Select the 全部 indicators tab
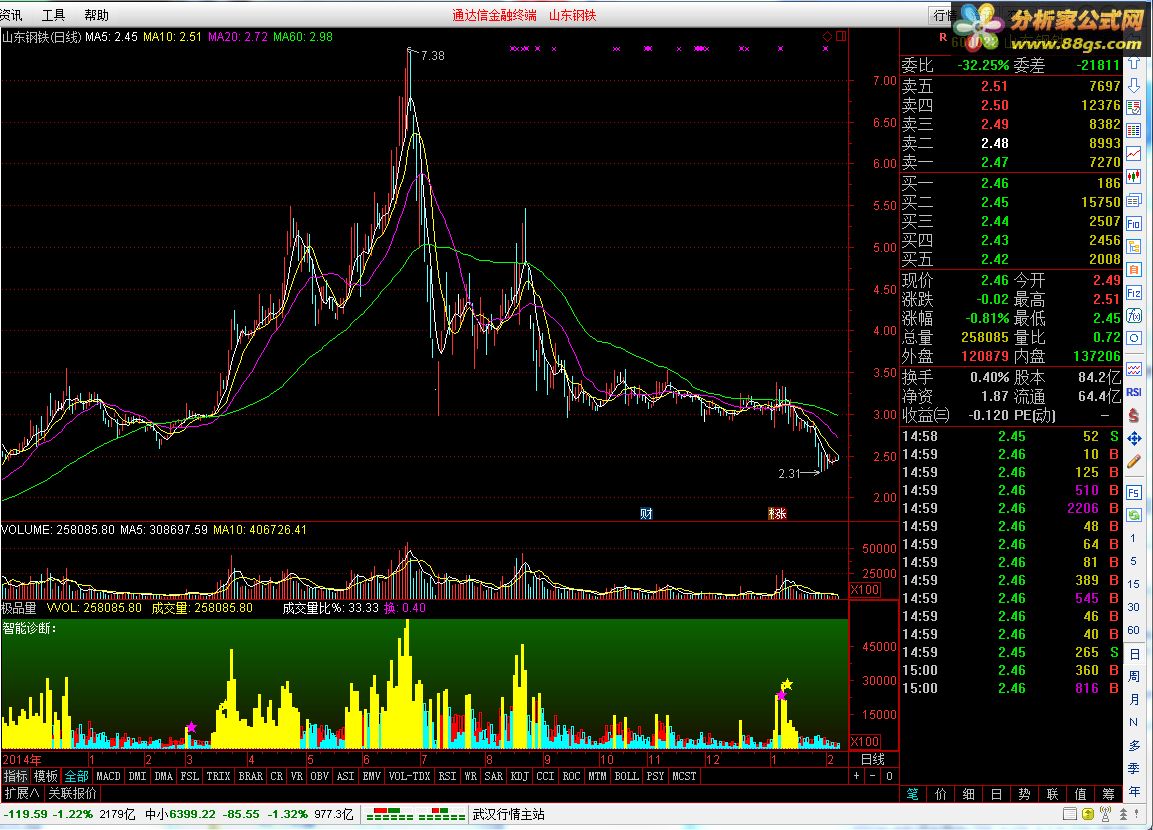The image size is (1153, 830). 76,776
